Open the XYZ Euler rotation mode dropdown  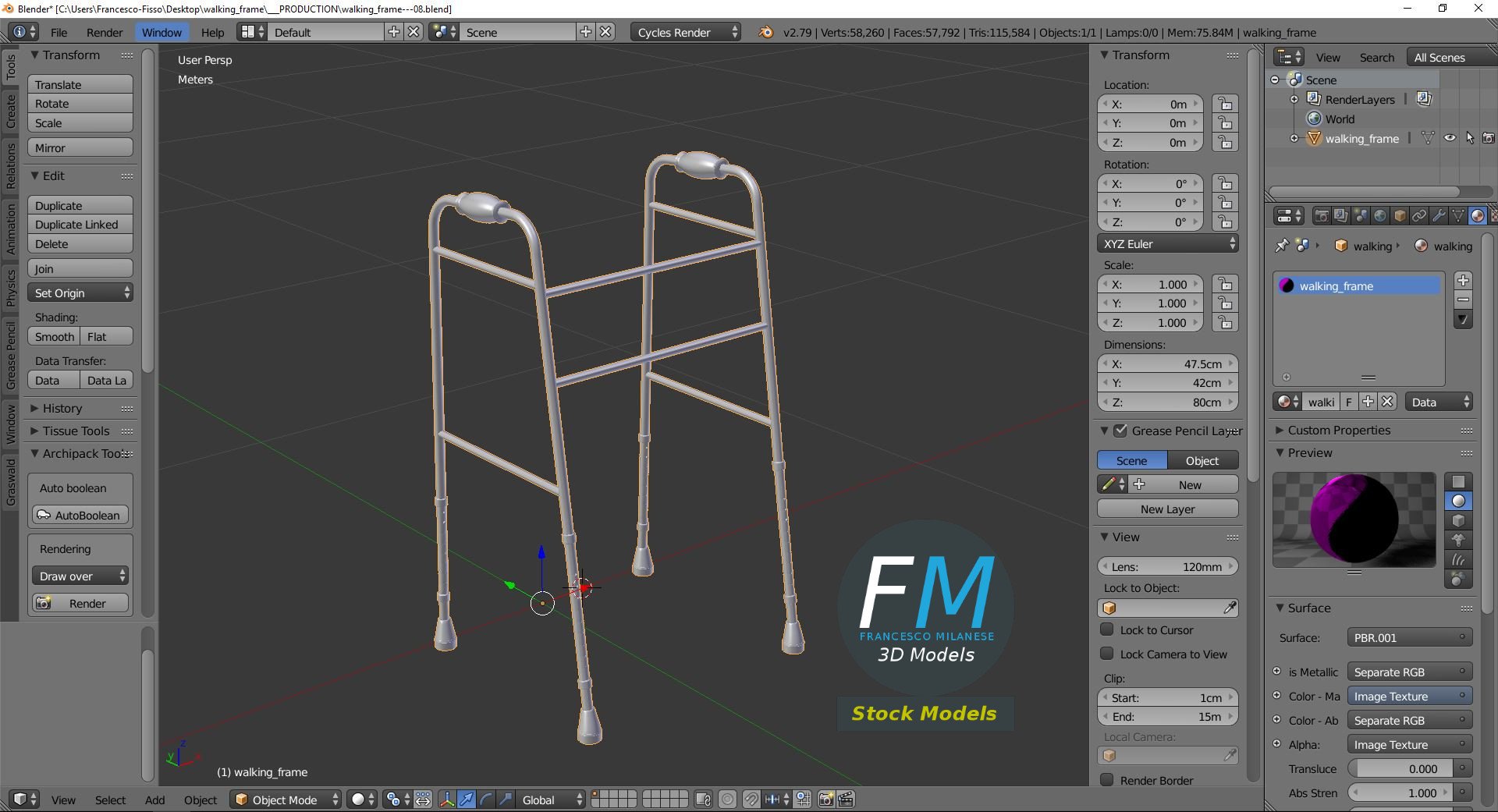[1168, 243]
